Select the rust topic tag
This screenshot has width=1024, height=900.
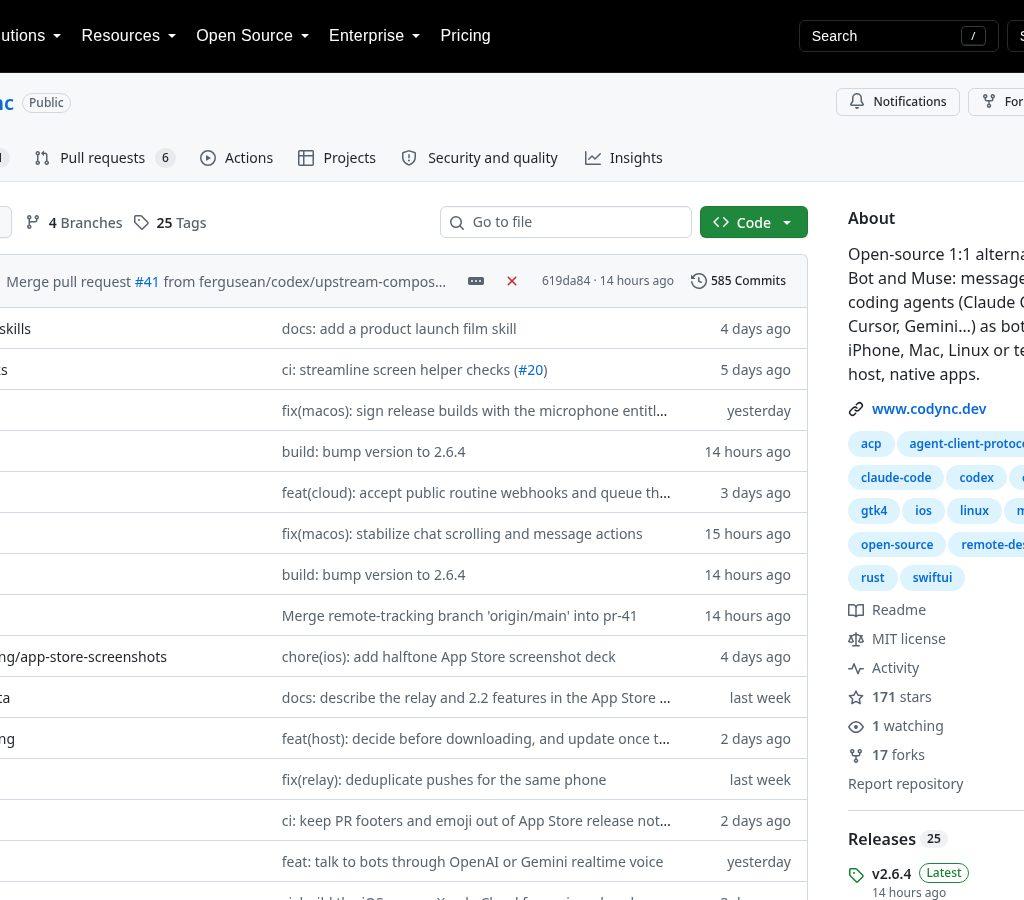point(872,577)
